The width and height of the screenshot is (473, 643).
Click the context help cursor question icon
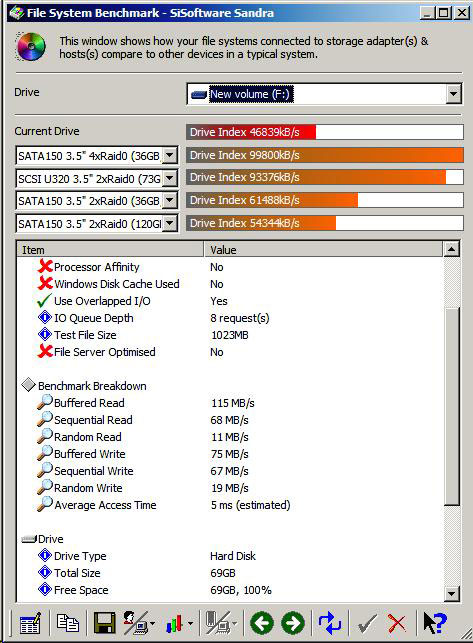434,623
